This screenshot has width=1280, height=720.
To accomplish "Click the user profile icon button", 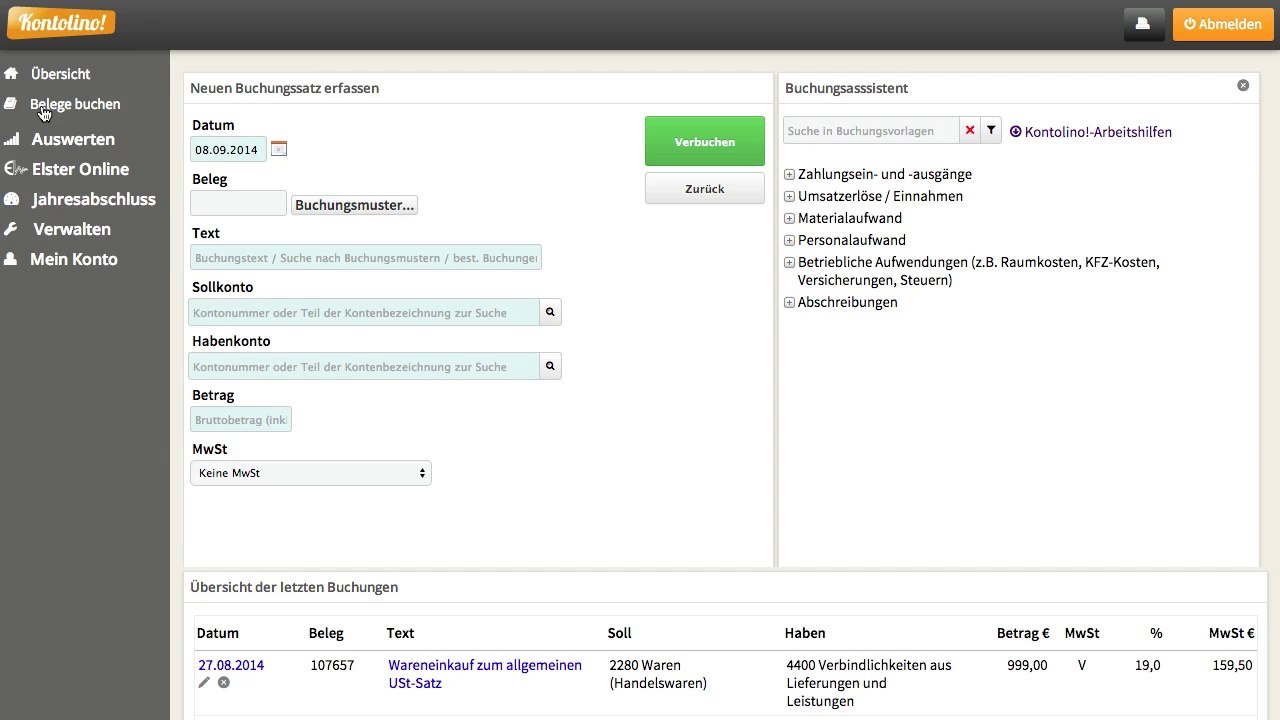I will [1144, 24].
